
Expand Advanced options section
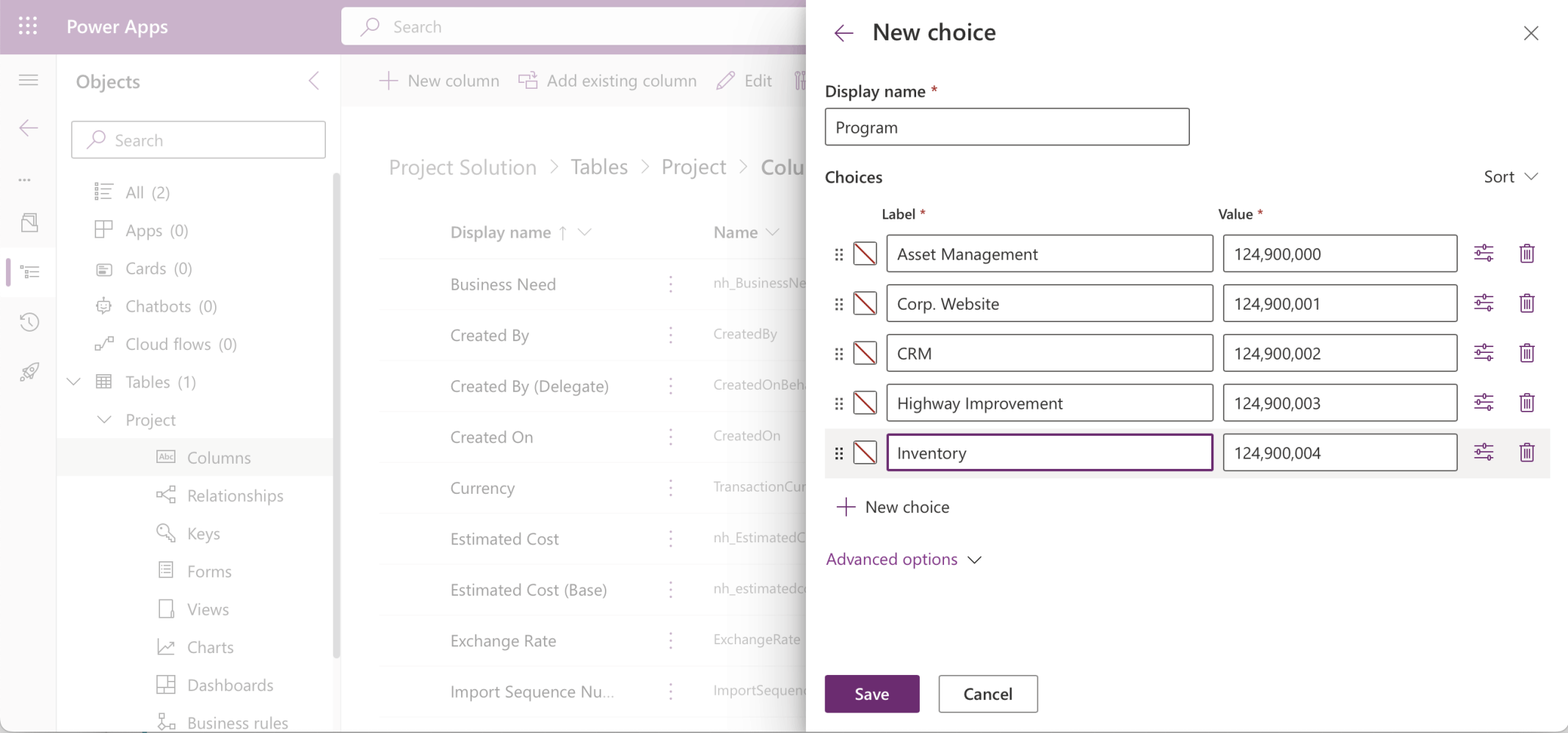click(904, 559)
